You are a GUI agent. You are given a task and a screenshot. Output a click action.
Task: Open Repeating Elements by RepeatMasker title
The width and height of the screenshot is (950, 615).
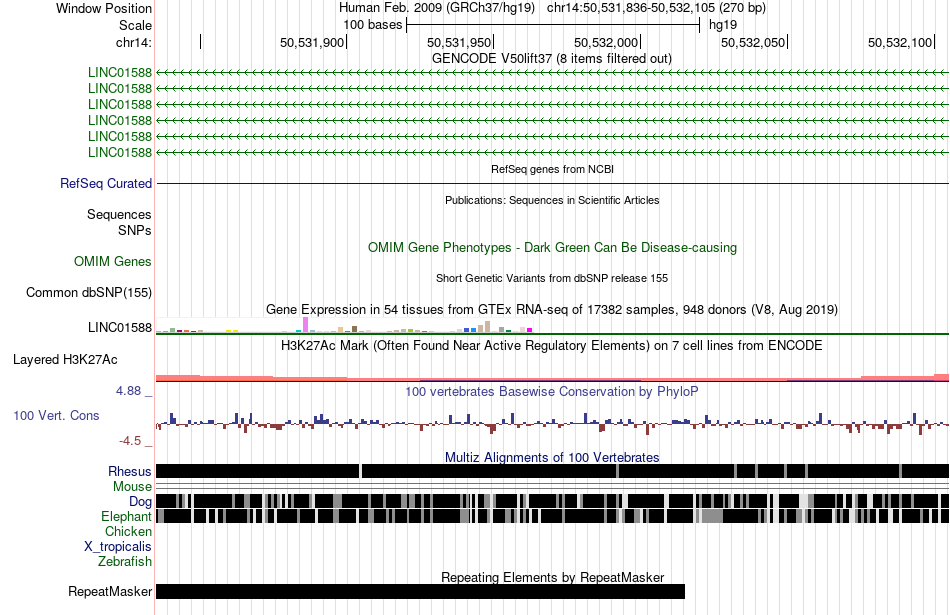click(x=552, y=577)
